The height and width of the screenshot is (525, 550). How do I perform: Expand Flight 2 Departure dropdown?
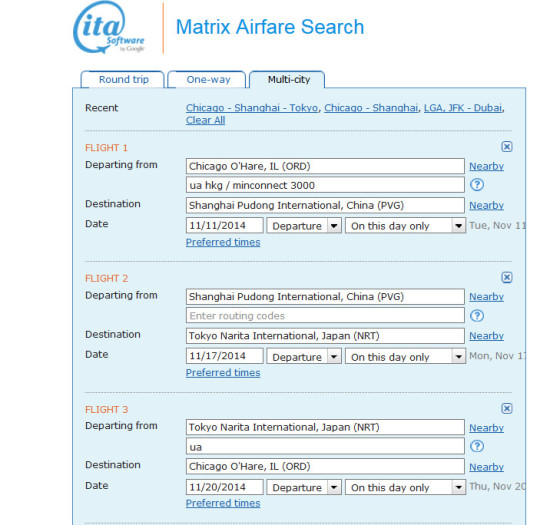[x=304, y=357]
